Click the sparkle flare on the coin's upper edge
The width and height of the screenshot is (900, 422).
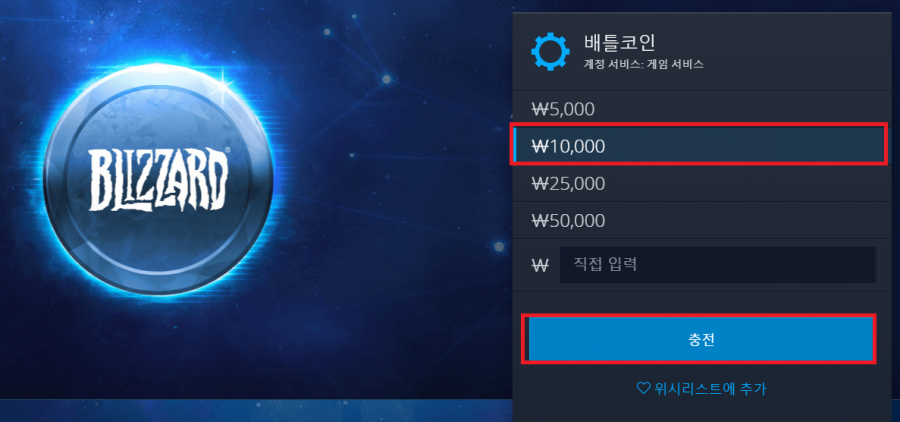pyautogui.click(x=221, y=88)
